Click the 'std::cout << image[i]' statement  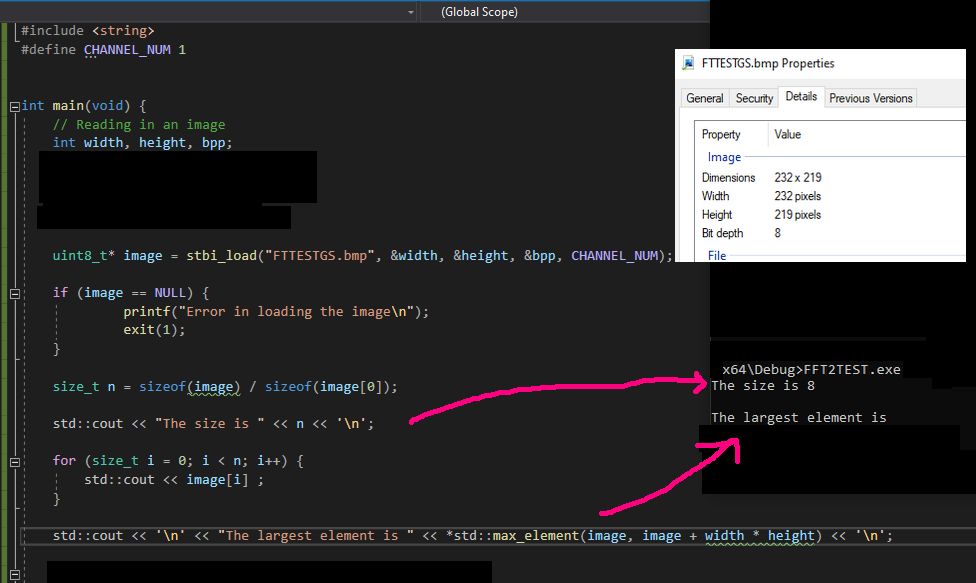point(174,480)
